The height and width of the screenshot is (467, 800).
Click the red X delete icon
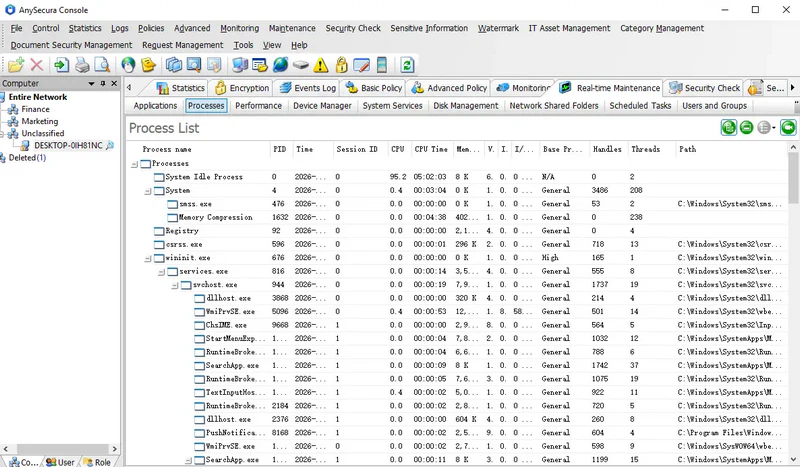[37, 65]
